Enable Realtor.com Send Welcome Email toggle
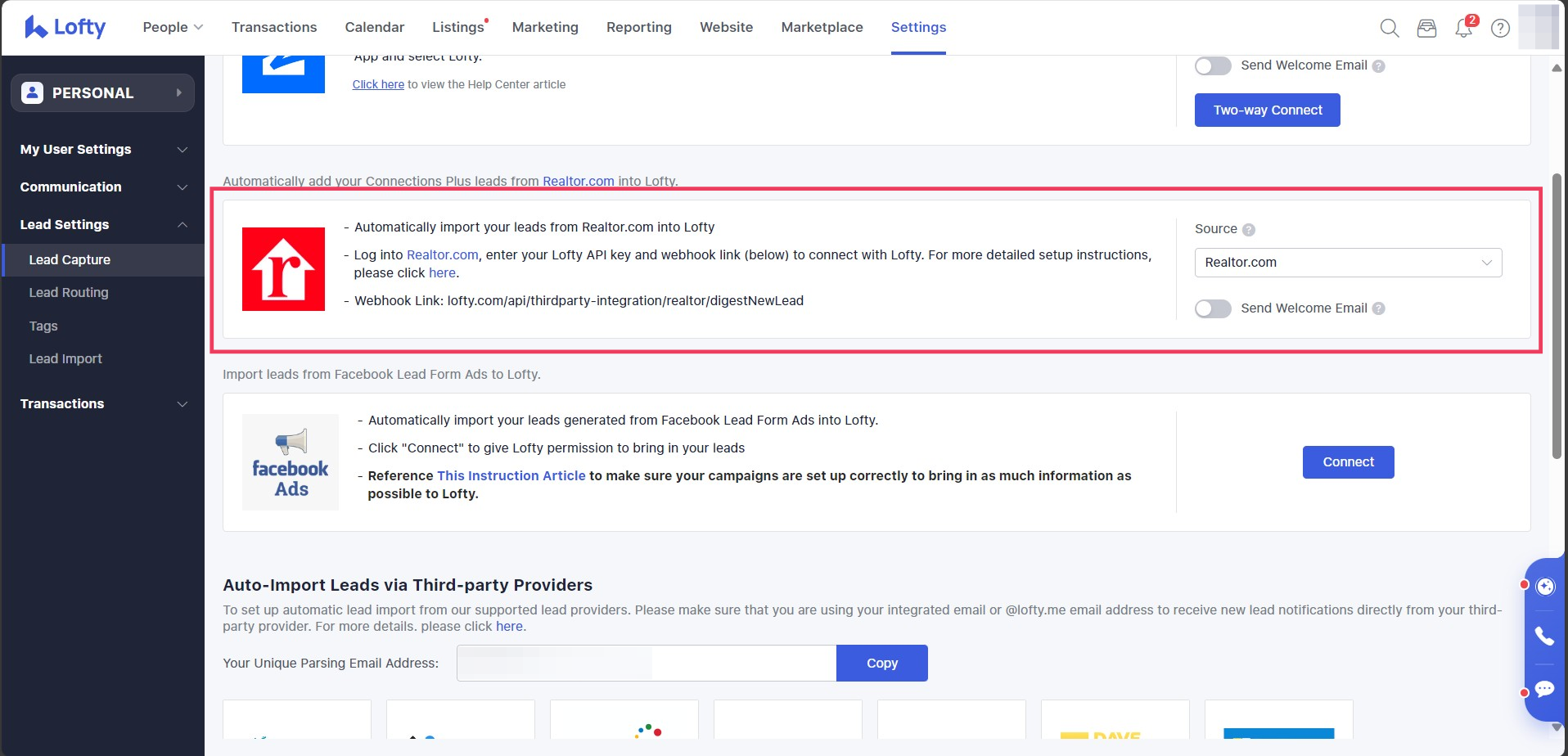 [x=1213, y=308]
